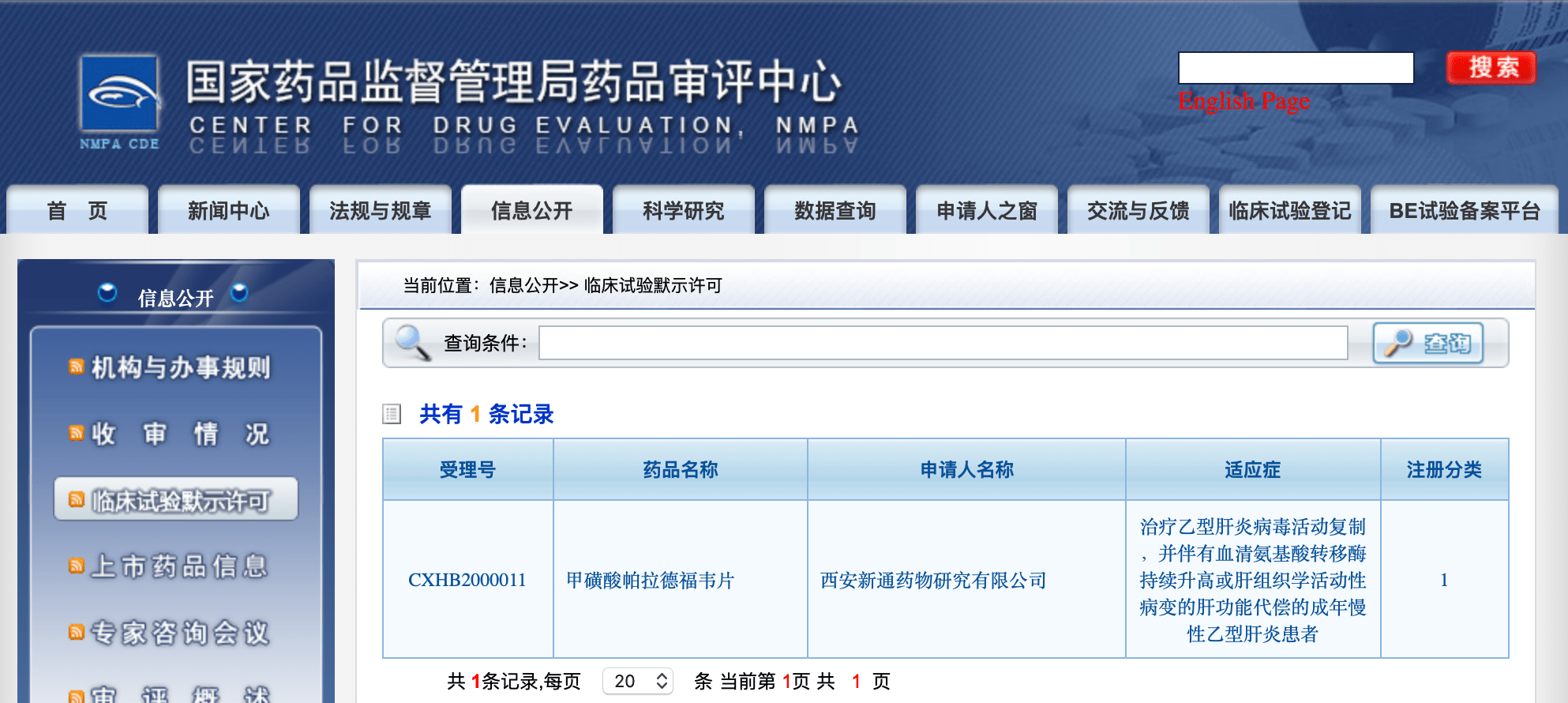Open the 首页 tab
This screenshot has height=703, width=1568.
click(x=77, y=210)
